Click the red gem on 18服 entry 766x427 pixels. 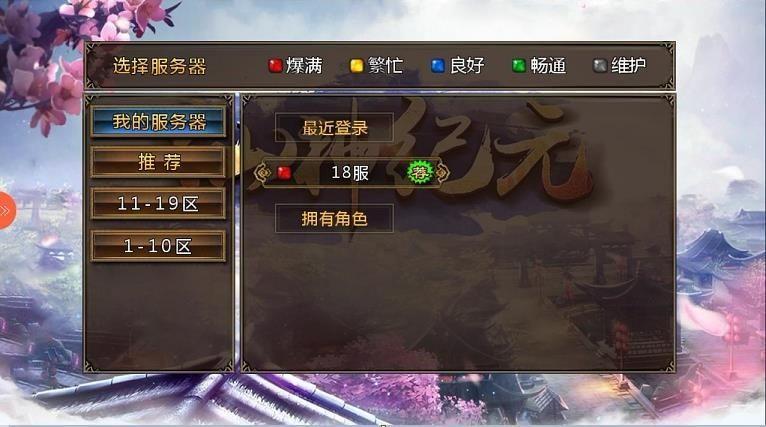point(284,172)
